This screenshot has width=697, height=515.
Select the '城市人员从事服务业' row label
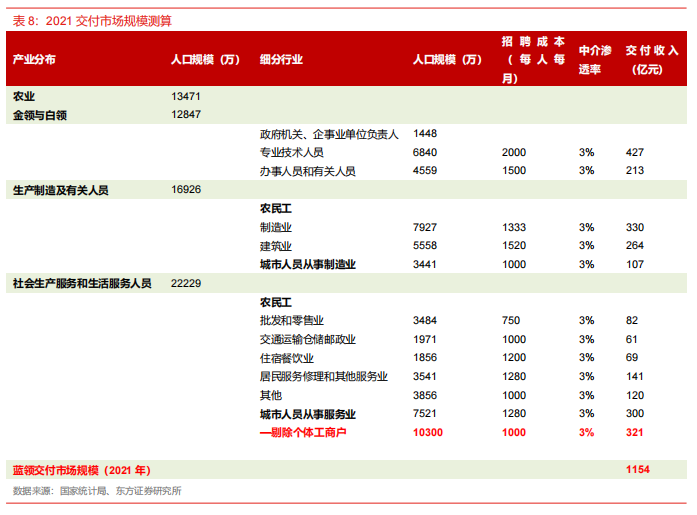(308, 414)
